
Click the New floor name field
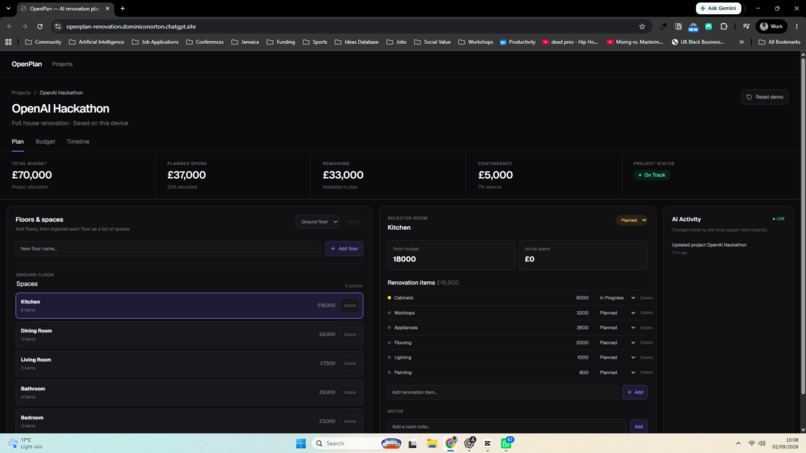[168, 248]
